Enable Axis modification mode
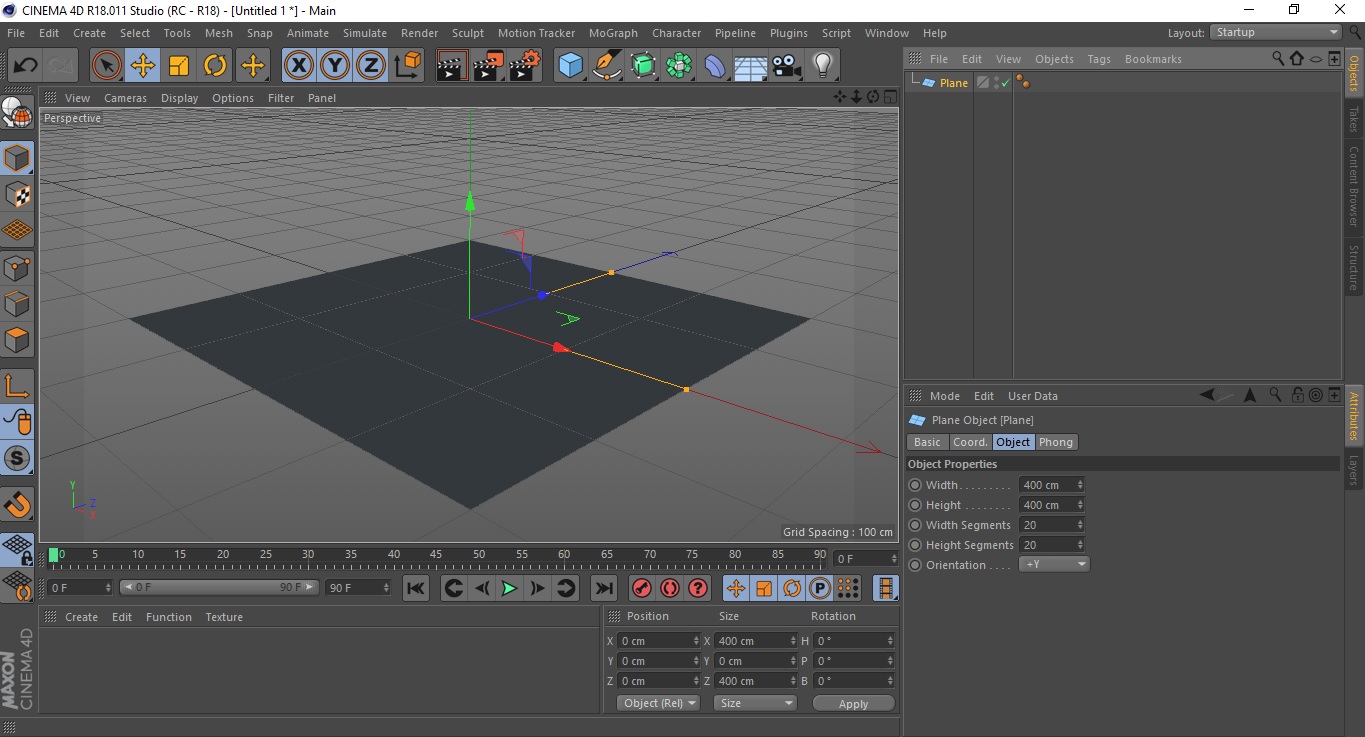 [x=17, y=386]
